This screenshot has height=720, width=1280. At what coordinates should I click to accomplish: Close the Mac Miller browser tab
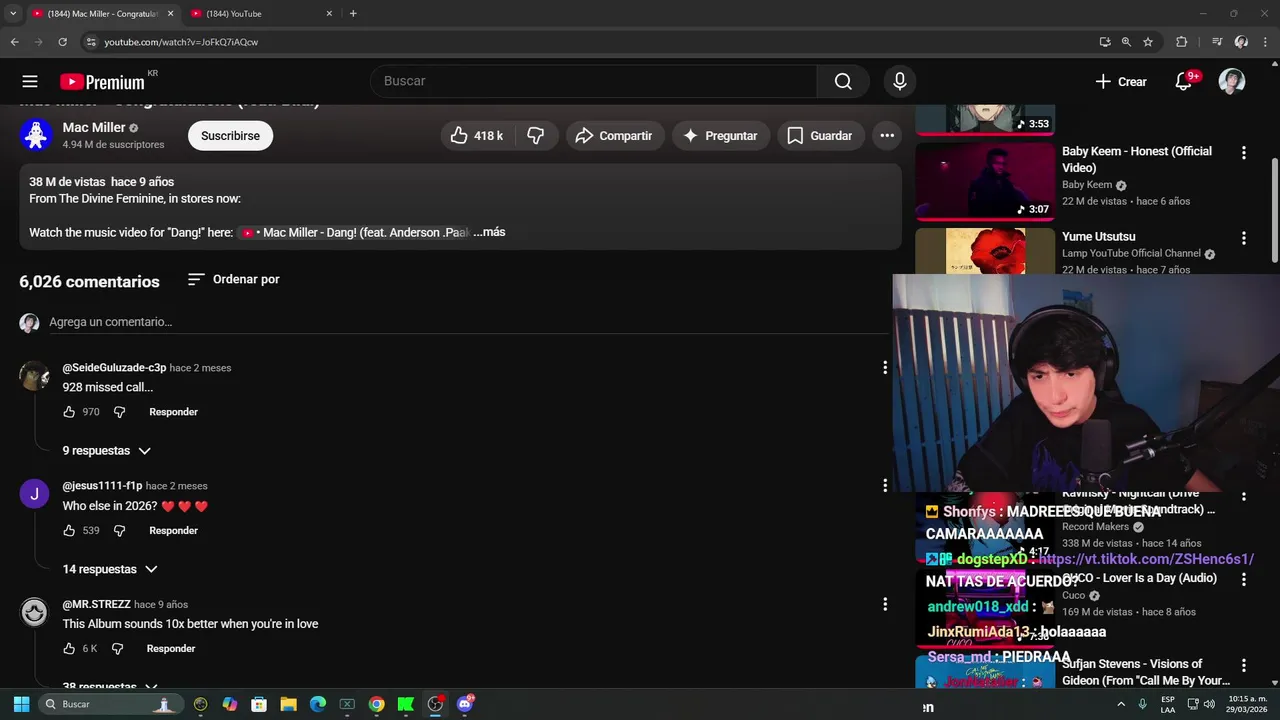tap(170, 14)
